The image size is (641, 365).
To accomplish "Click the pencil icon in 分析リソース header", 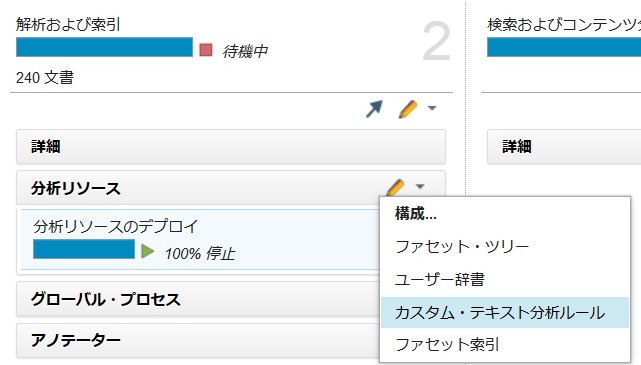I will pos(395,187).
